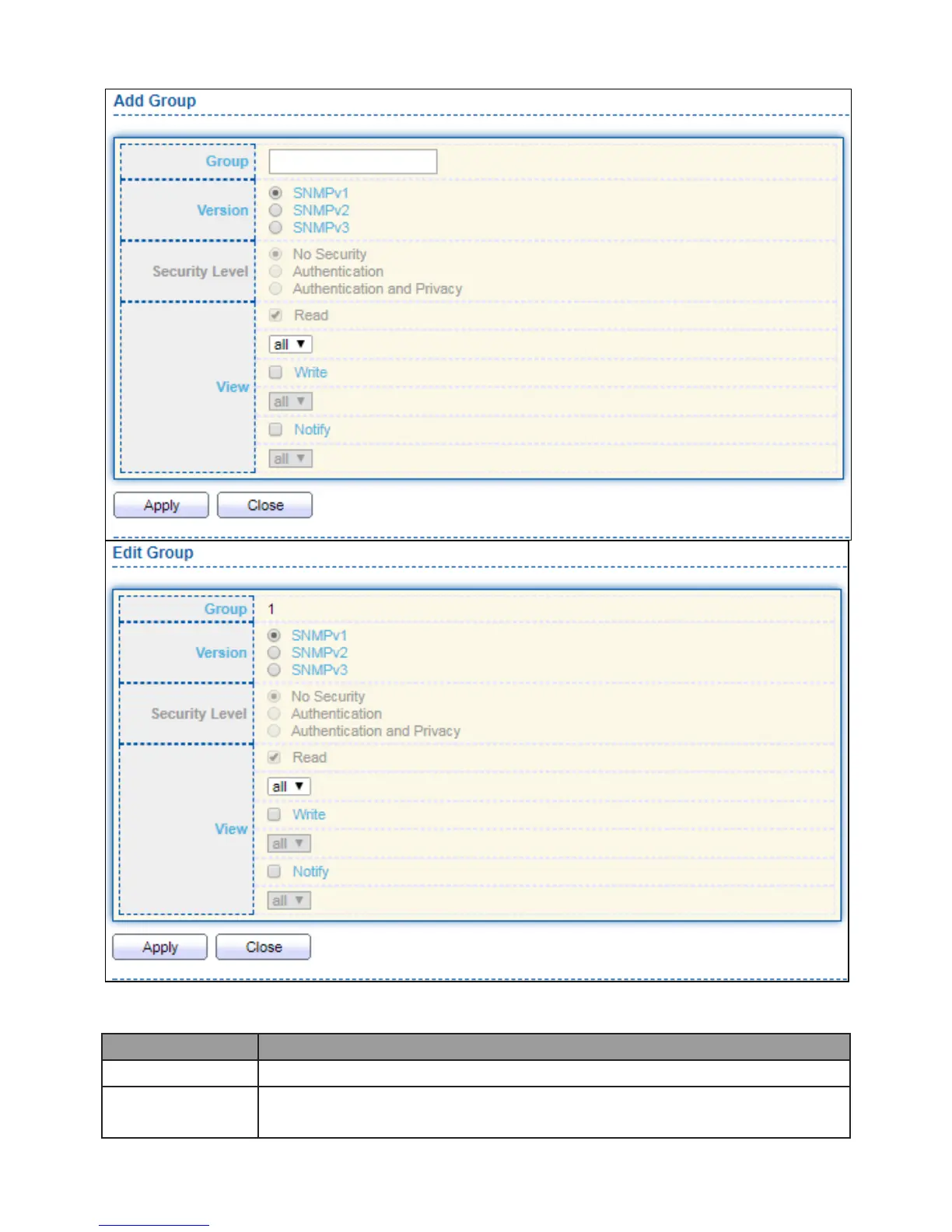Click the Version label in Add Group
952x1232 pixels.
pyautogui.click(x=222, y=210)
